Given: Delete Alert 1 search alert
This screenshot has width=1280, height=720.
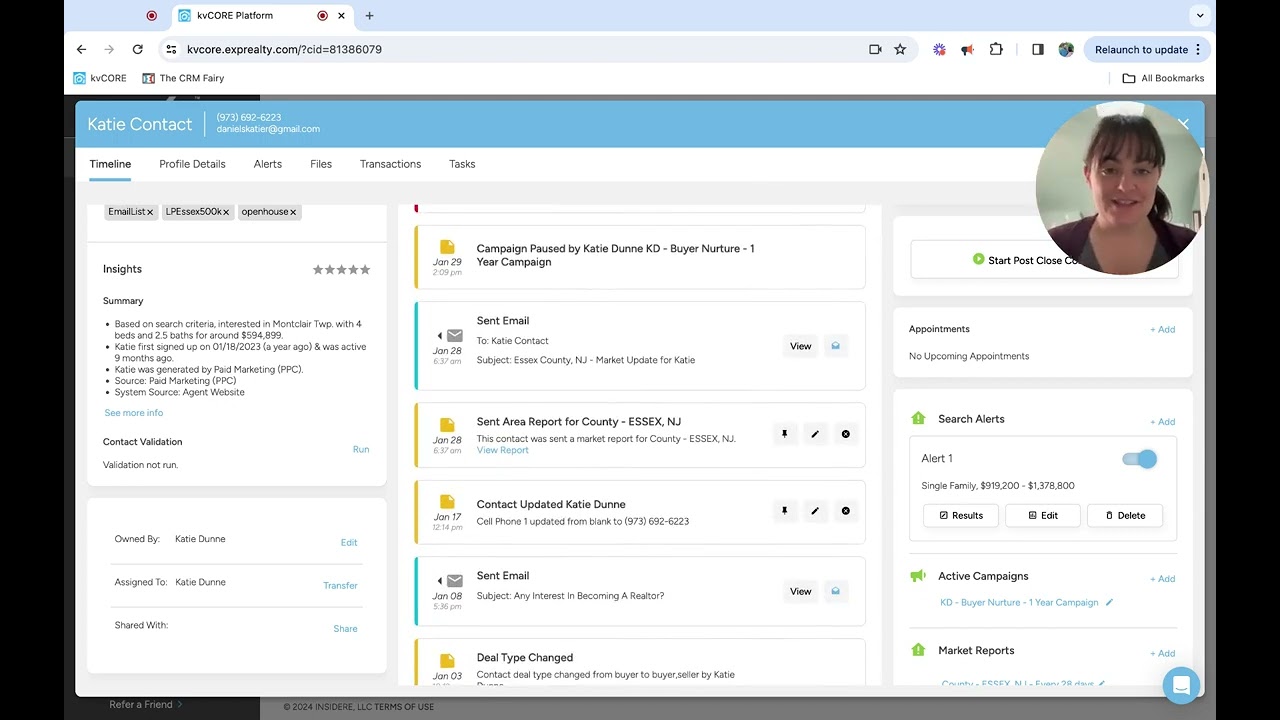Looking at the screenshot, I should [x=1125, y=515].
